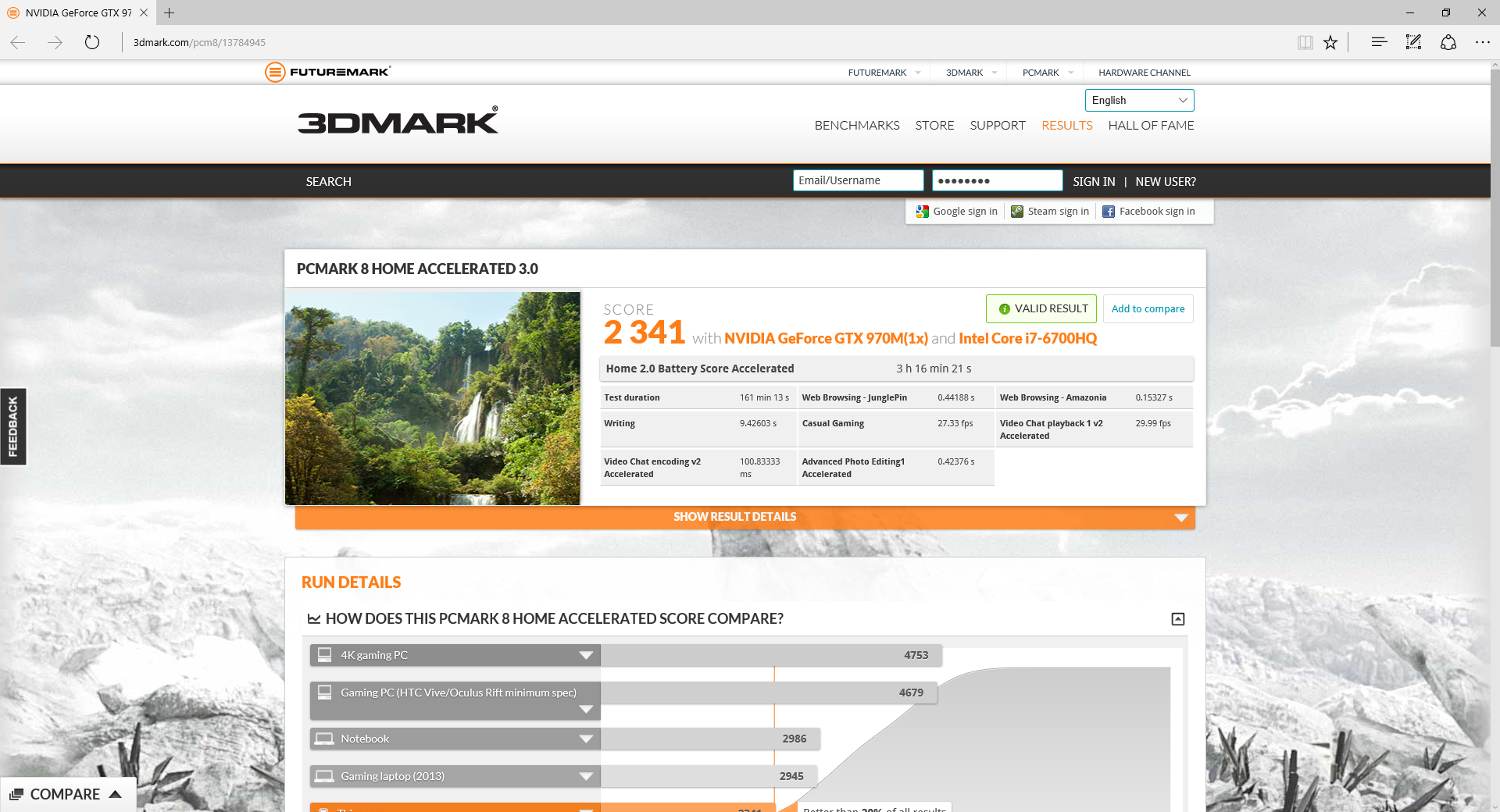Click the SIGN IN button
This screenshot has height=812, width=1500.
pos(1094,182)
